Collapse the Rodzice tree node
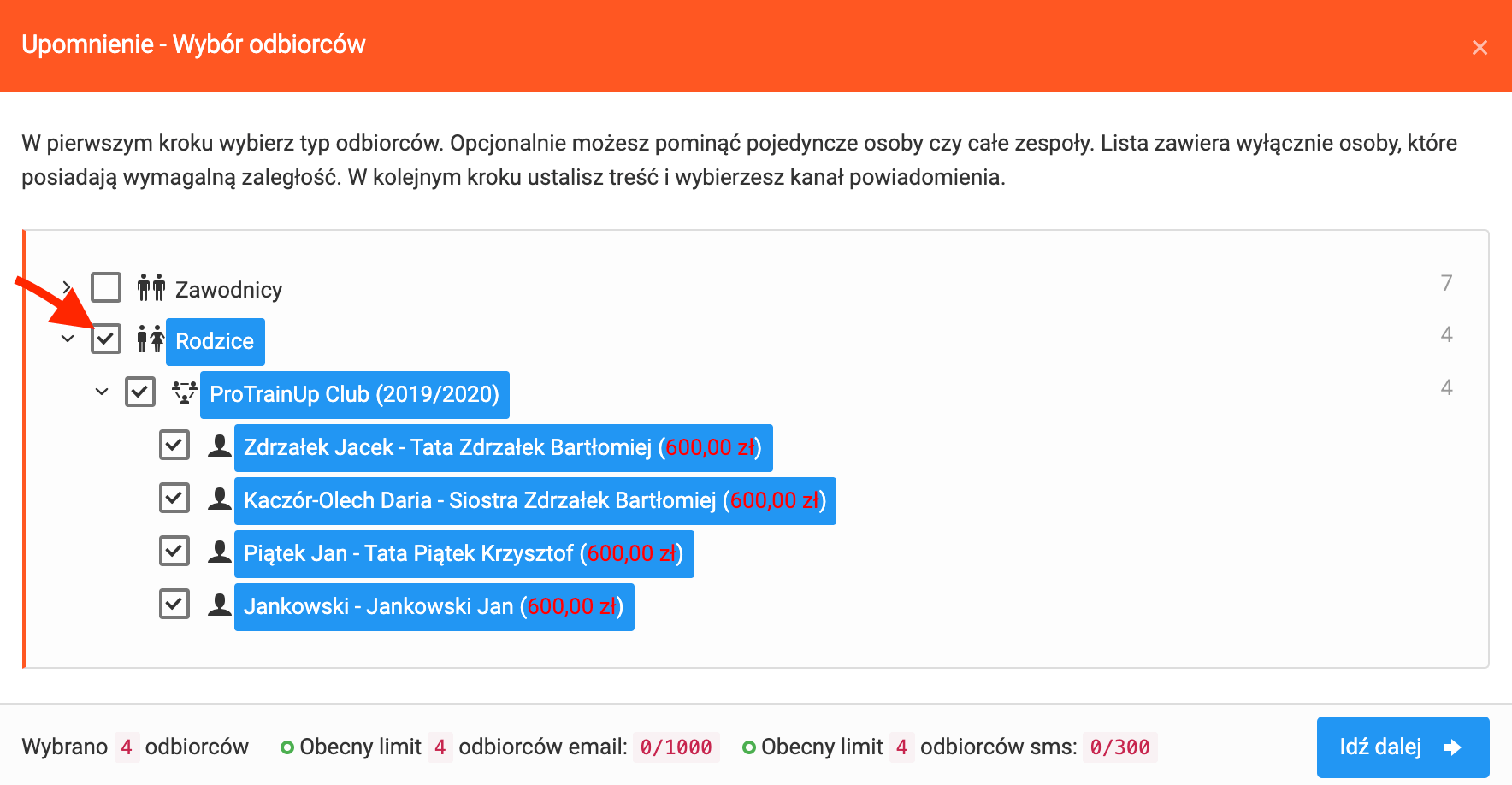 click(x=68, y=339)
